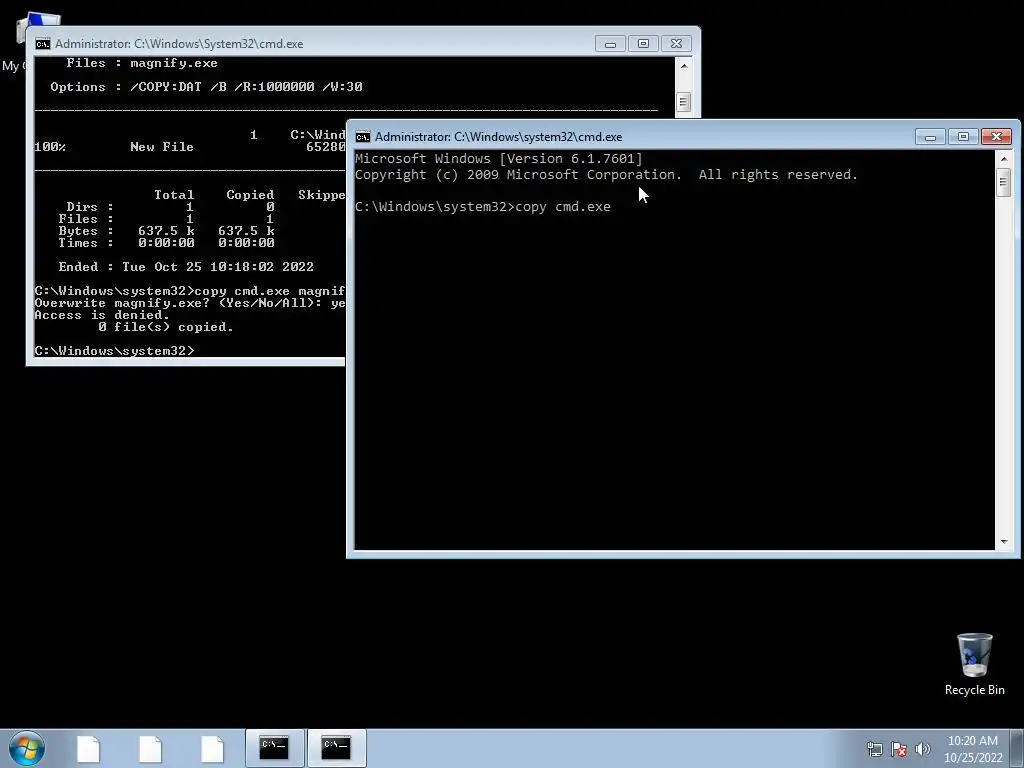Close the front system32 cmd window
This screenshot has width=1024, height=768.
click(996, 136)
